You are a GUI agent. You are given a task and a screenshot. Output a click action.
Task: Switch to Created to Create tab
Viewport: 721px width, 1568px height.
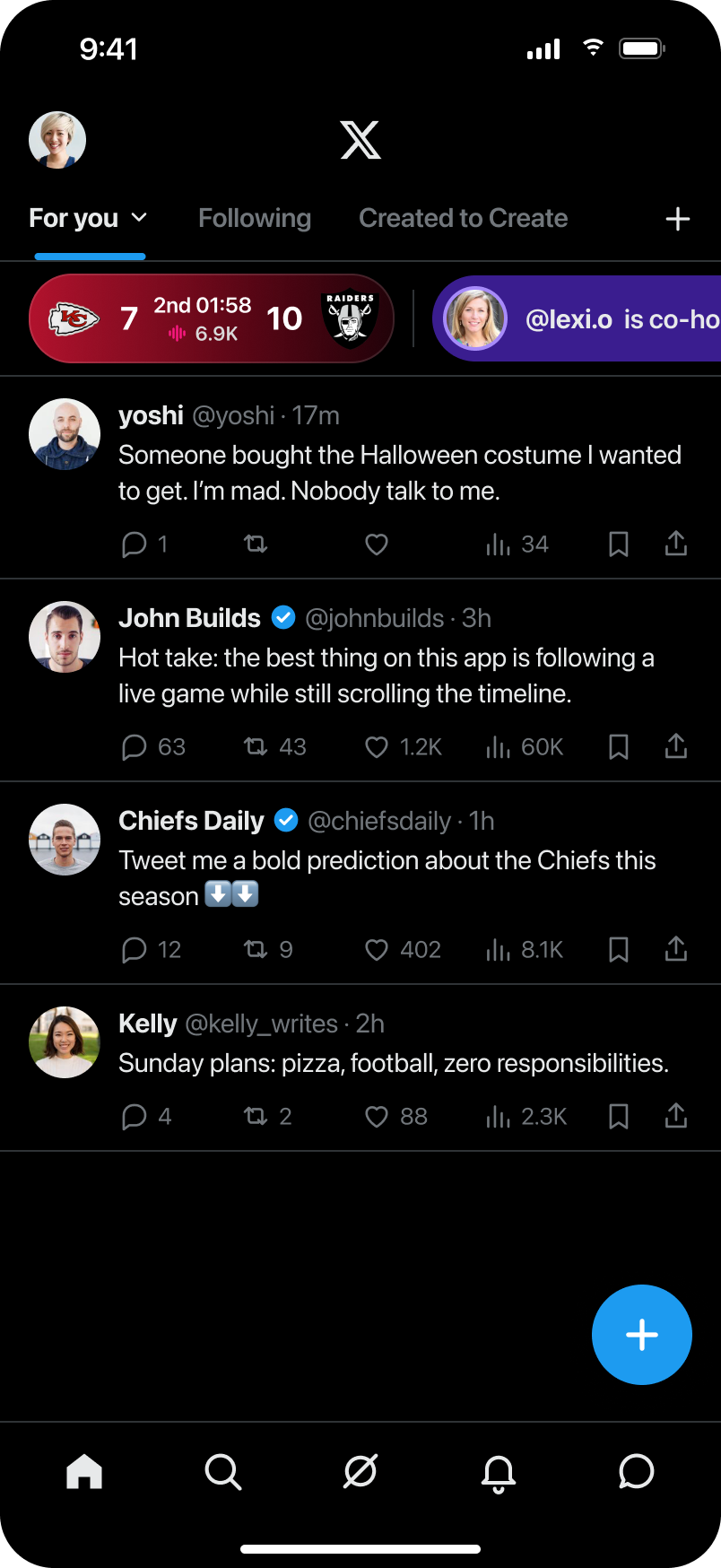pos(464,218)
